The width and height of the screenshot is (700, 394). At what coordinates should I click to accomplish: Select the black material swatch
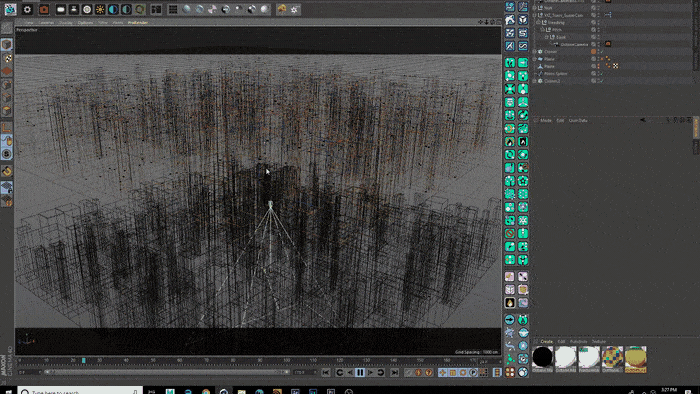[543, 357]
